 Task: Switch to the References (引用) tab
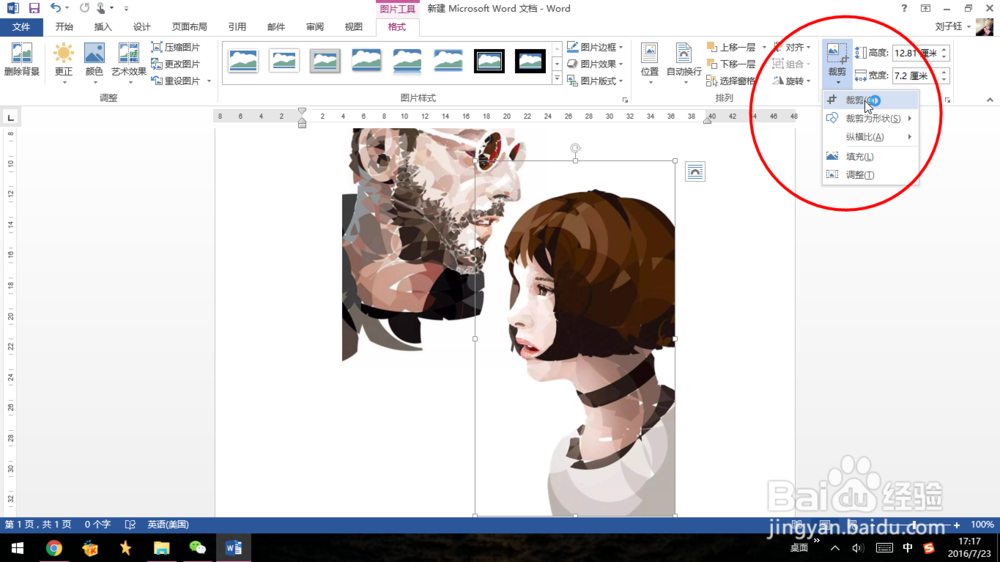click(237, 27)
